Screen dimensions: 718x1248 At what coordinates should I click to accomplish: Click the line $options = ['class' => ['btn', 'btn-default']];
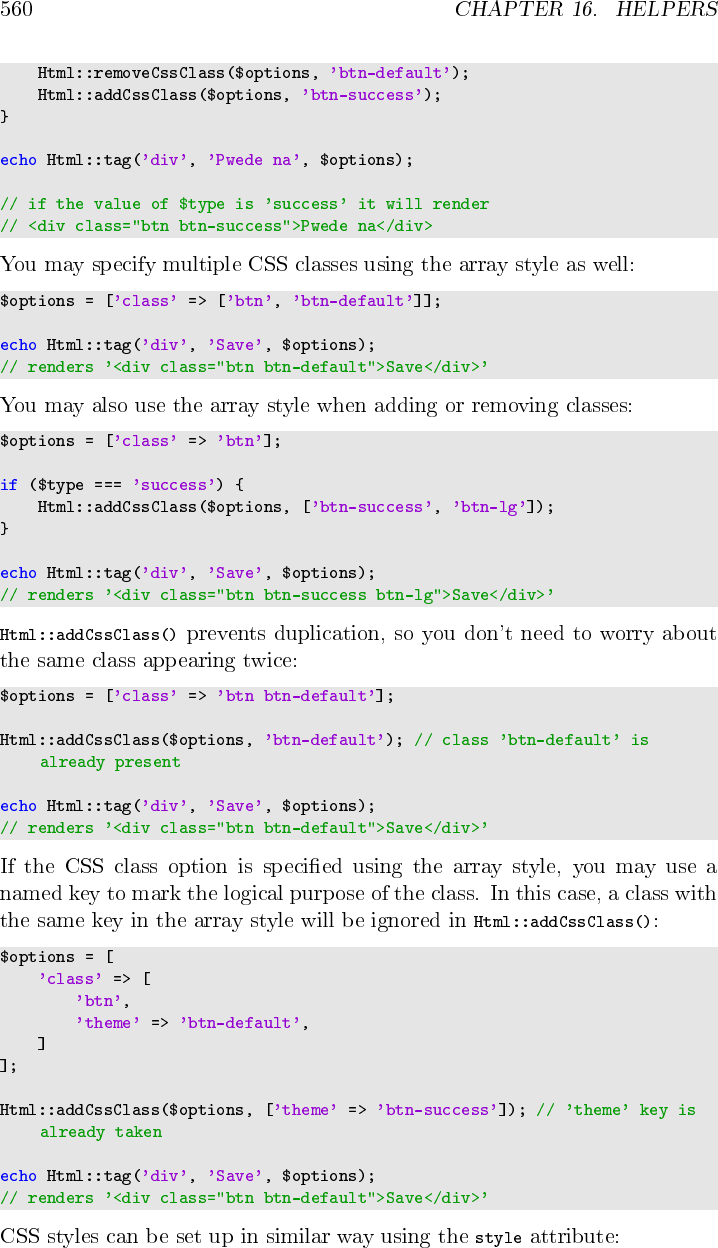pos(220,301)
